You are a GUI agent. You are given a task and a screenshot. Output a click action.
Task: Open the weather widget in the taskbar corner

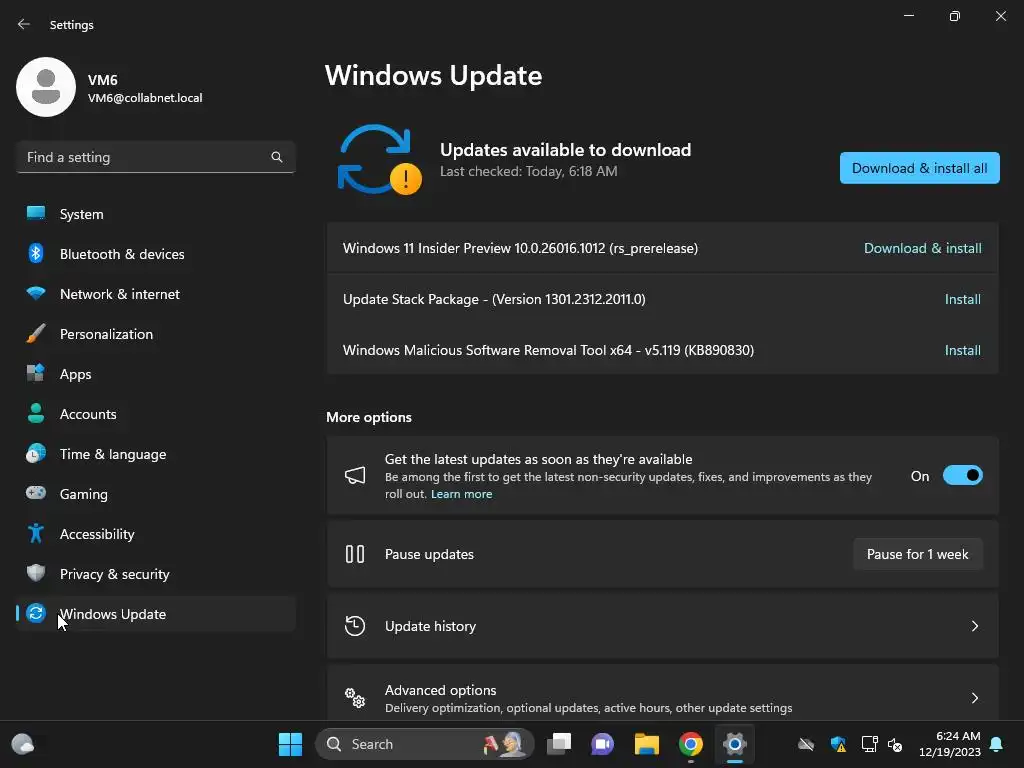[x=23, y=744]
